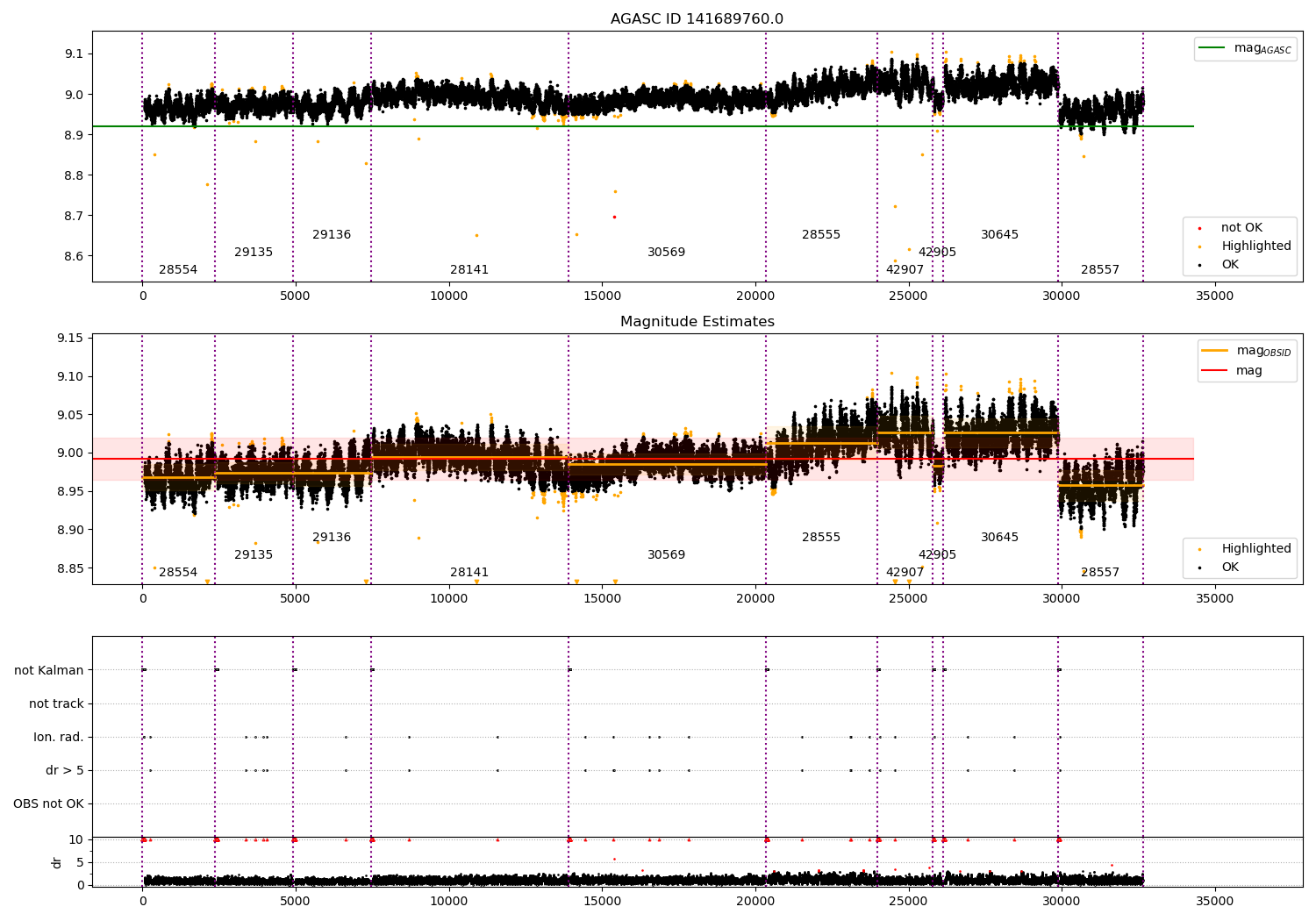Click the 'dr > 5' axis label
This screenshot has width=1316, height=921.
coord(65,770)
